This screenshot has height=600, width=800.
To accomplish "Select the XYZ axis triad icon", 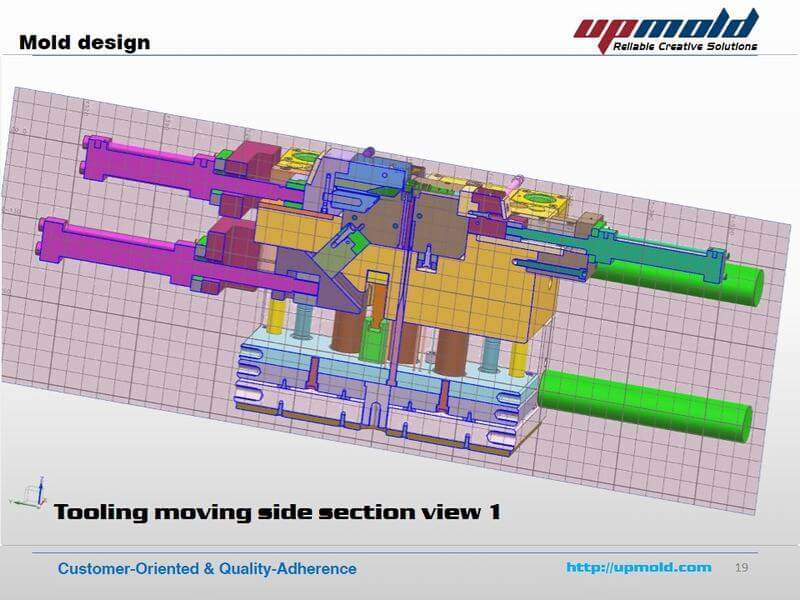I will [38, 490].
